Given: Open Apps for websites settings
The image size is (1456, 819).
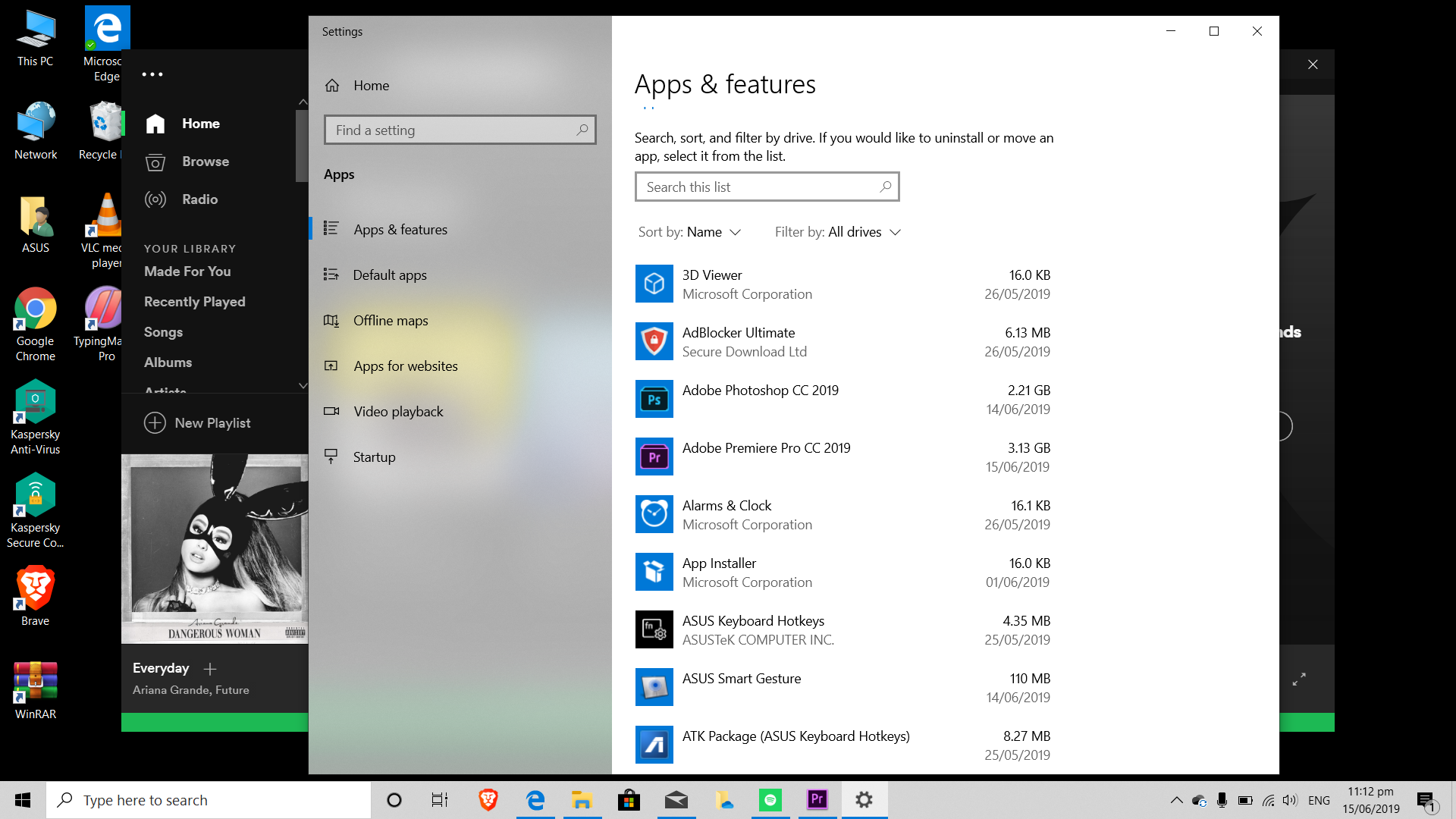Looking at the screenshot, I should pyautogui.click(x=406, y=366).
